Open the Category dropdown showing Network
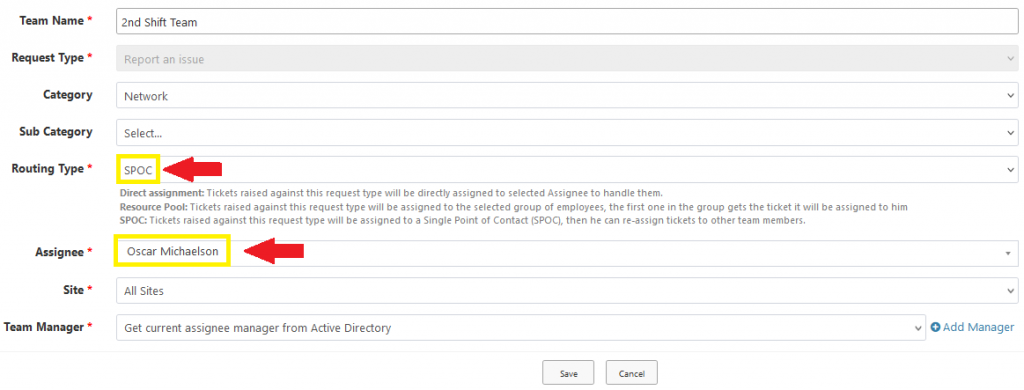The image size is (1024, 390). coord(567,96)
